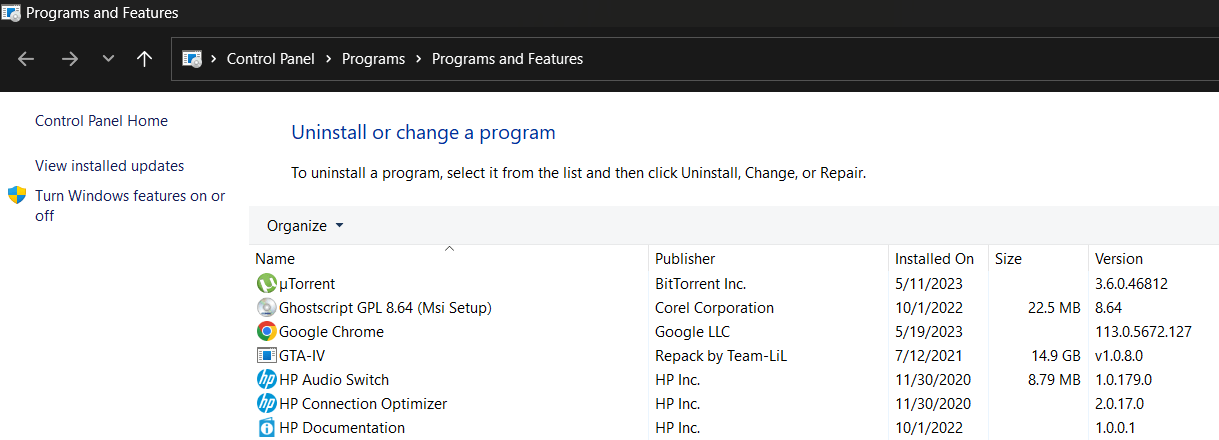Click the Google Chrome icon
Image resolution: width=1219 pixels, height=440 pixels.
coord(266,332)
